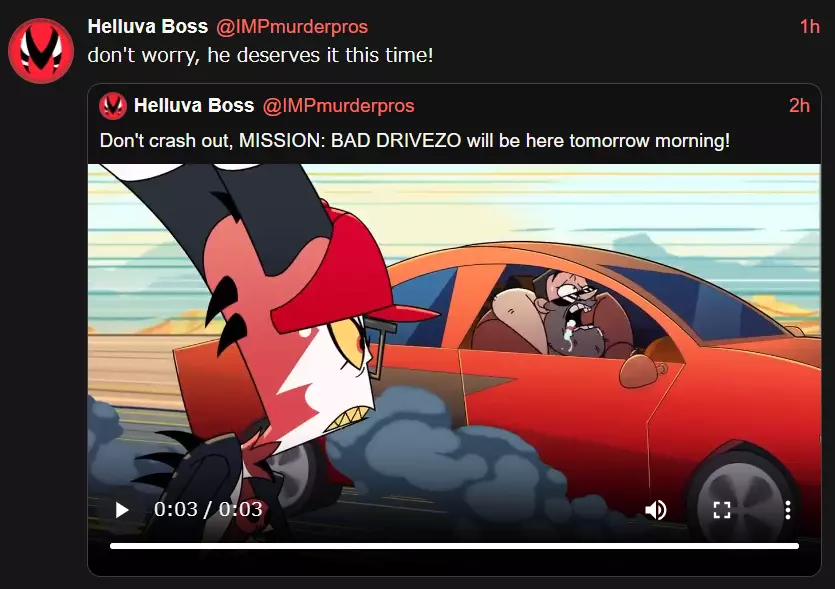
Task: Click the video play button
Action: tap(121, 510)
